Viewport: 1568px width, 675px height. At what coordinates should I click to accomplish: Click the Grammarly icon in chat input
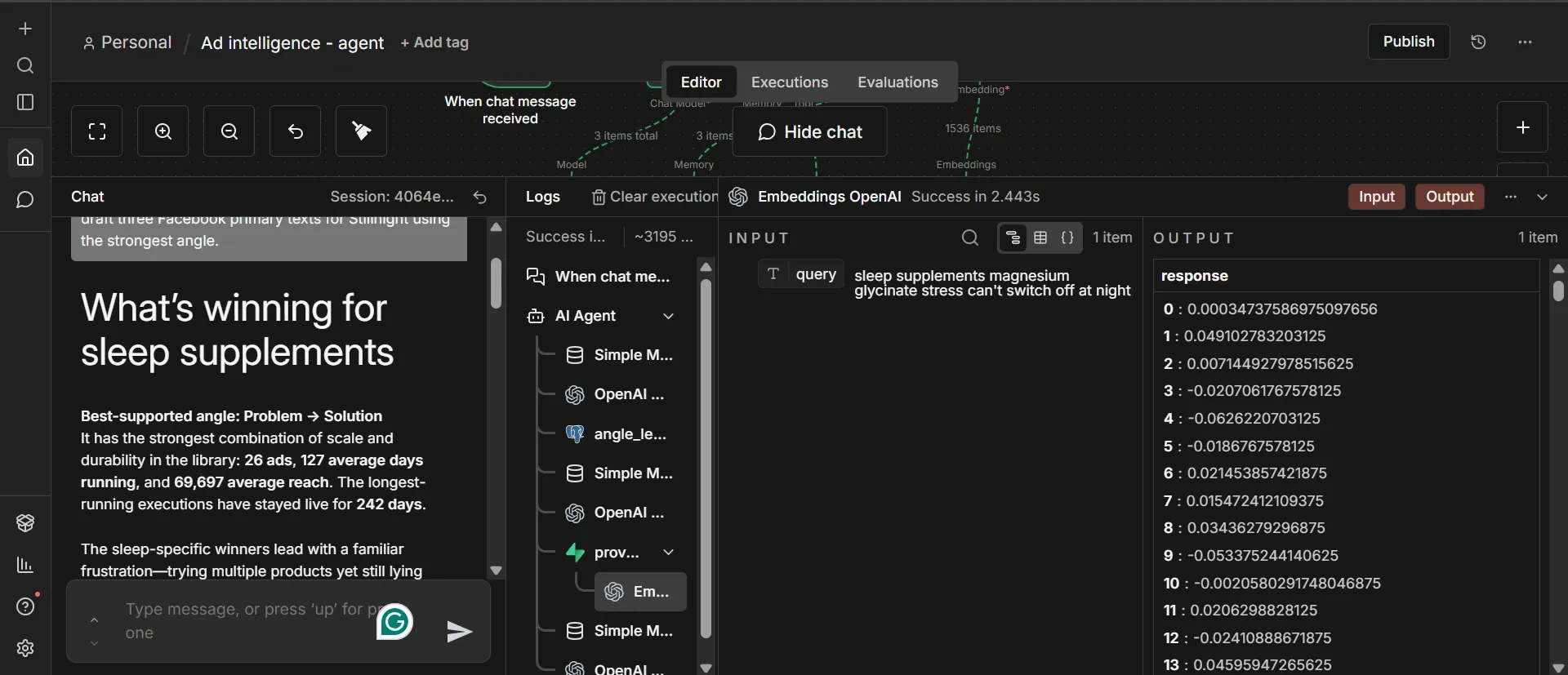point(394,622)
